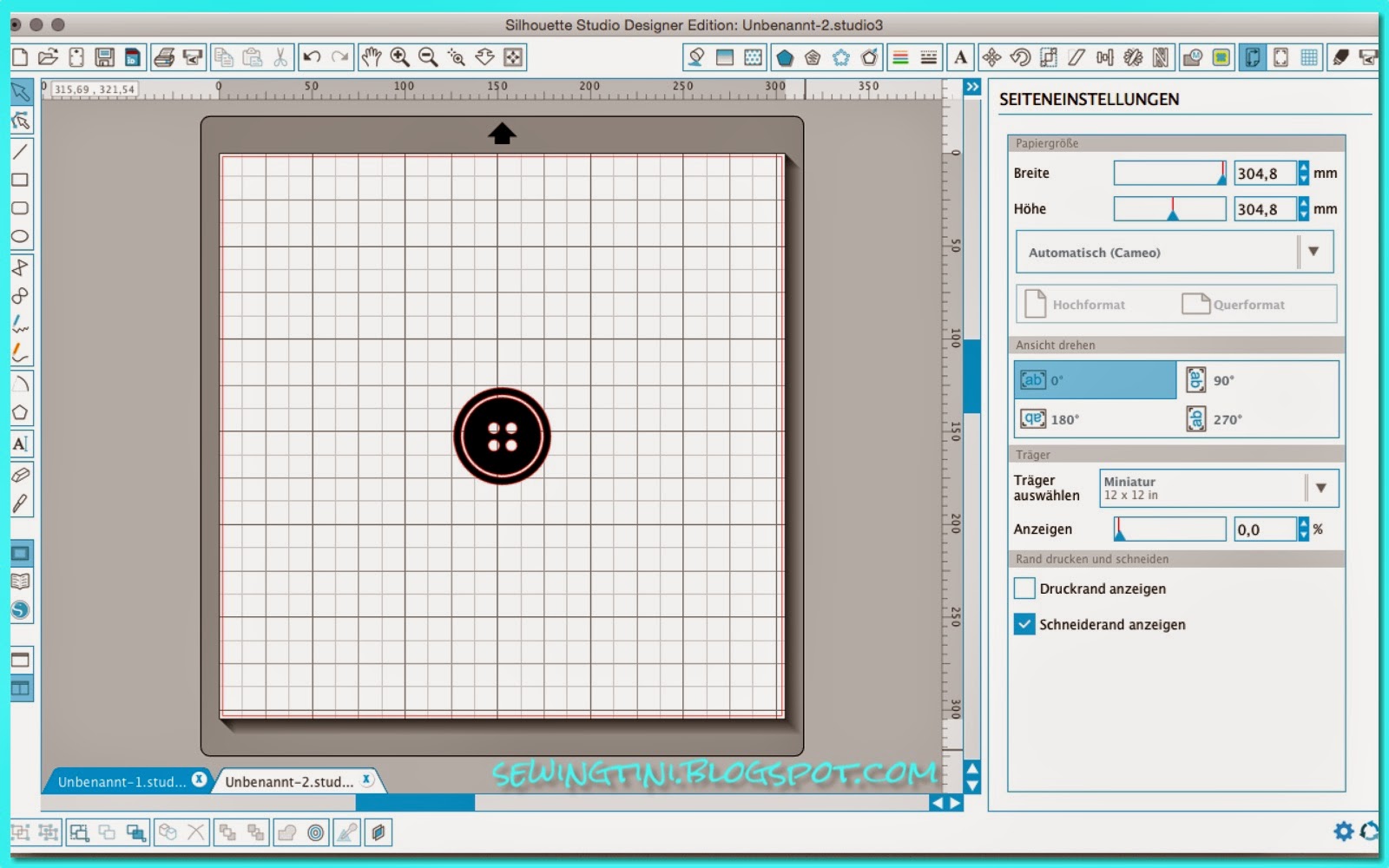Select 180° view rotation
The width and height of the screenshot is (1389, 868).
[x=1096, y=418]
